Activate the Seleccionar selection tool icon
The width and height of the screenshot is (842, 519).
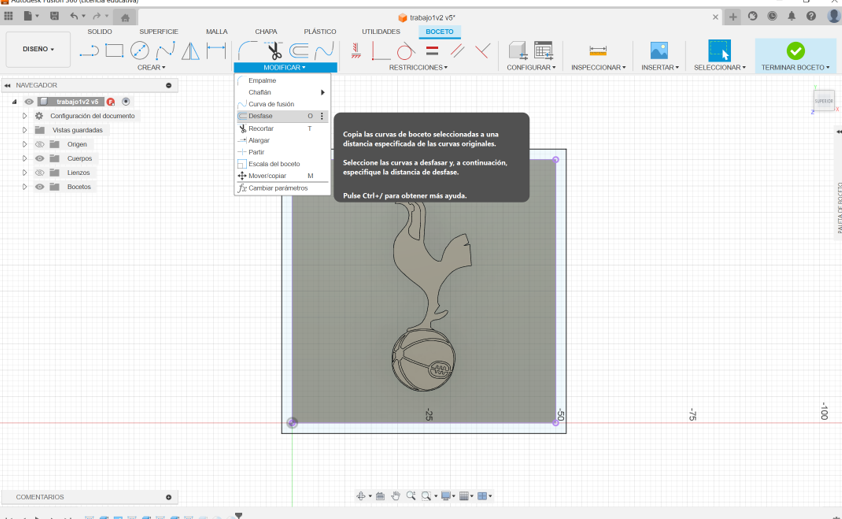click(720, 51)
